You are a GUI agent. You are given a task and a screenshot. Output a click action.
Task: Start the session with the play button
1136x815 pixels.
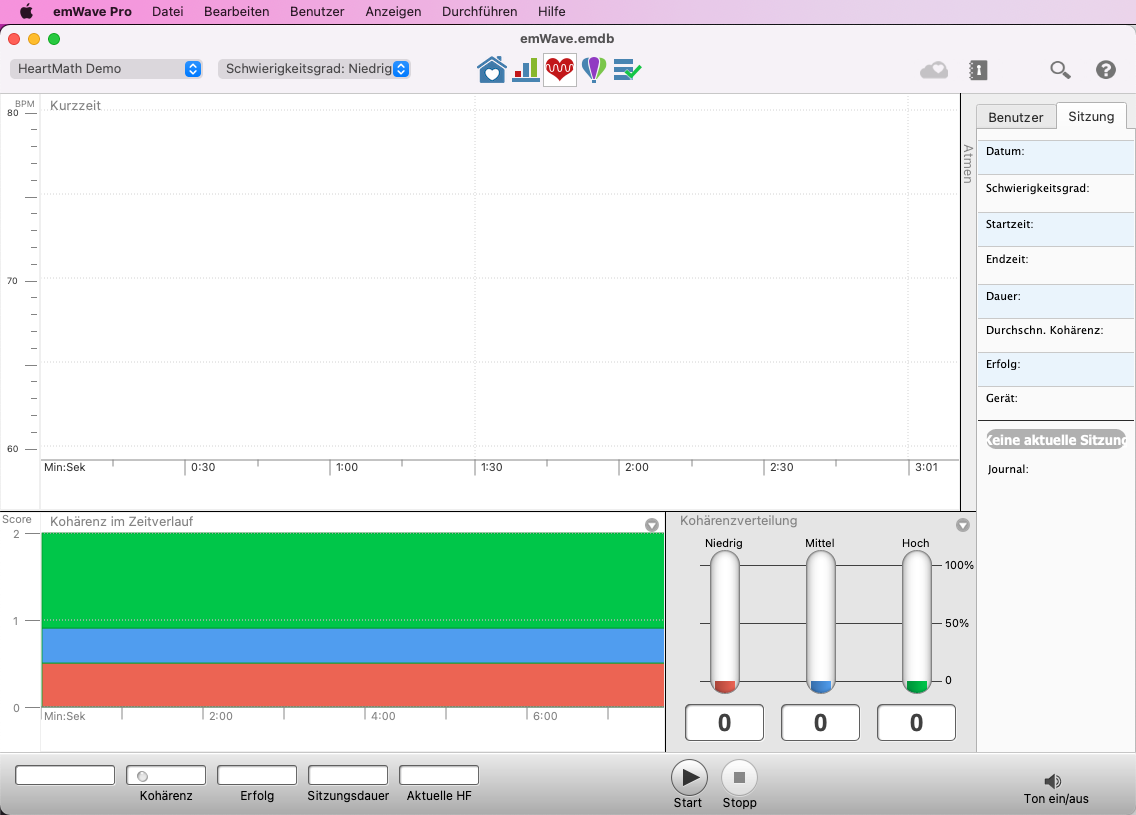point(689,778)
